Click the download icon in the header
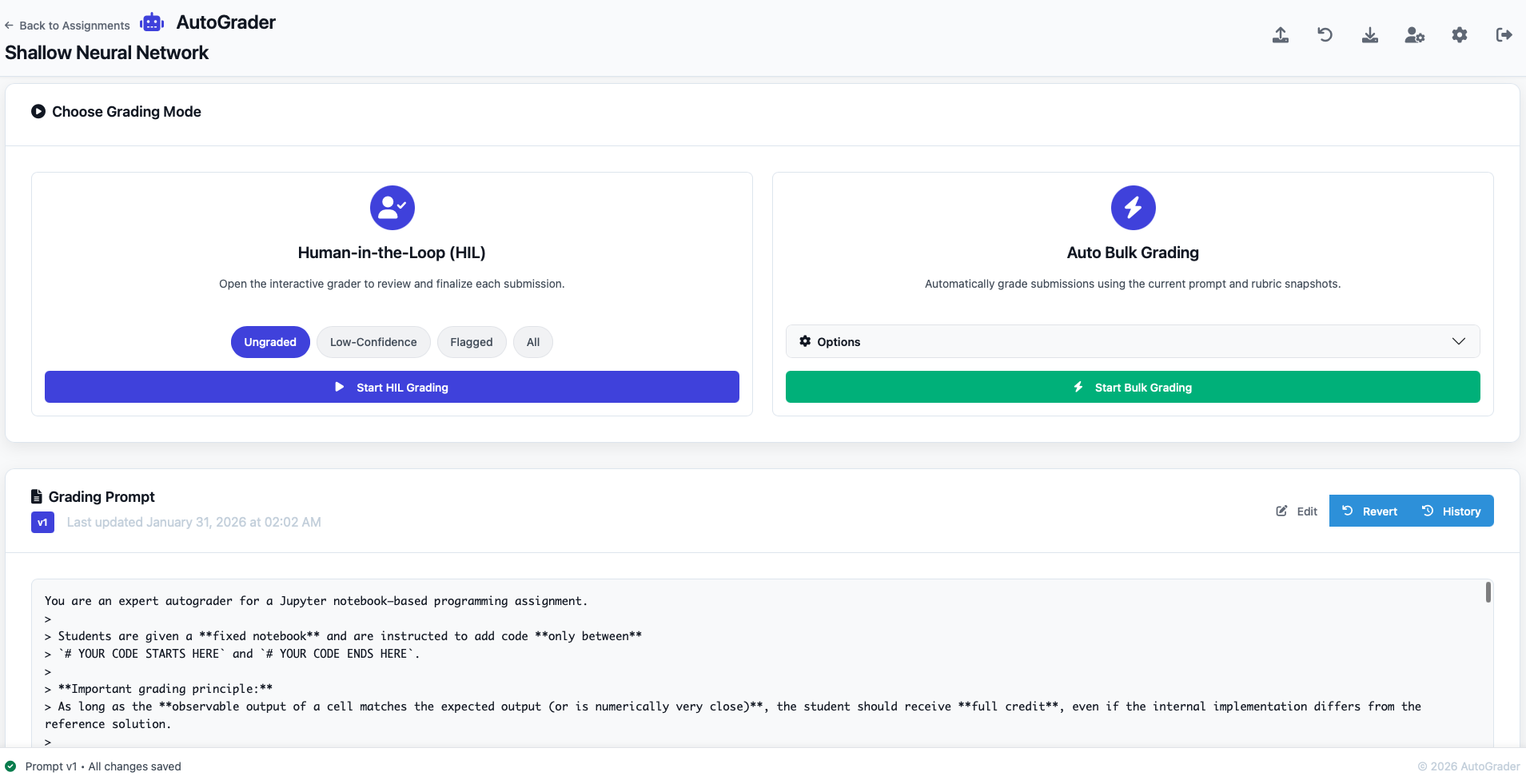 tap(1370, 35)
